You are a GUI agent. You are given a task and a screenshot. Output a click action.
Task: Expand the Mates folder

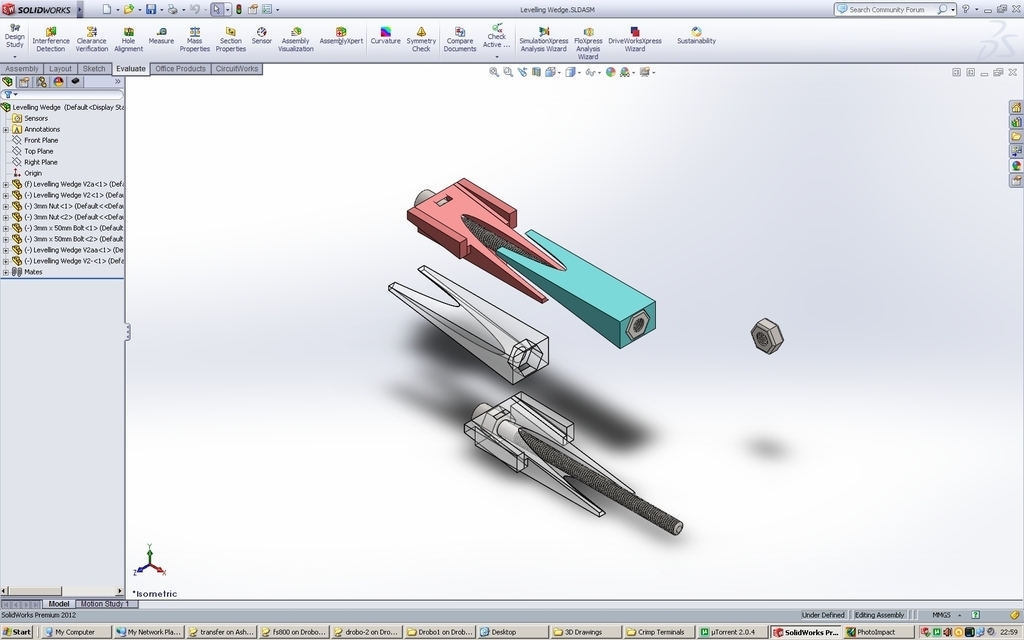pos(7,271)
